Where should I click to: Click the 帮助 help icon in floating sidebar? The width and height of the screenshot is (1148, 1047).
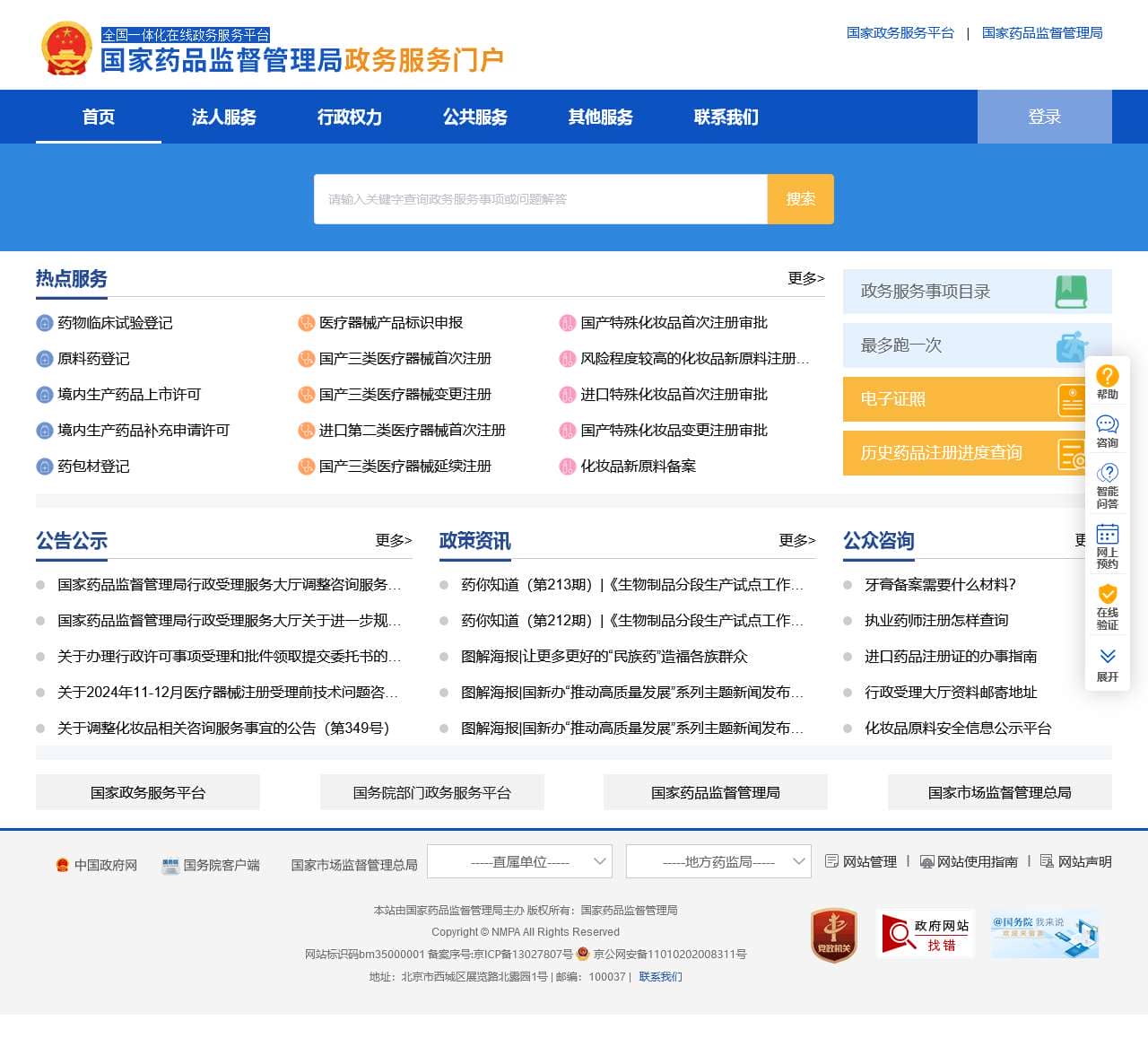(1108, 377)
